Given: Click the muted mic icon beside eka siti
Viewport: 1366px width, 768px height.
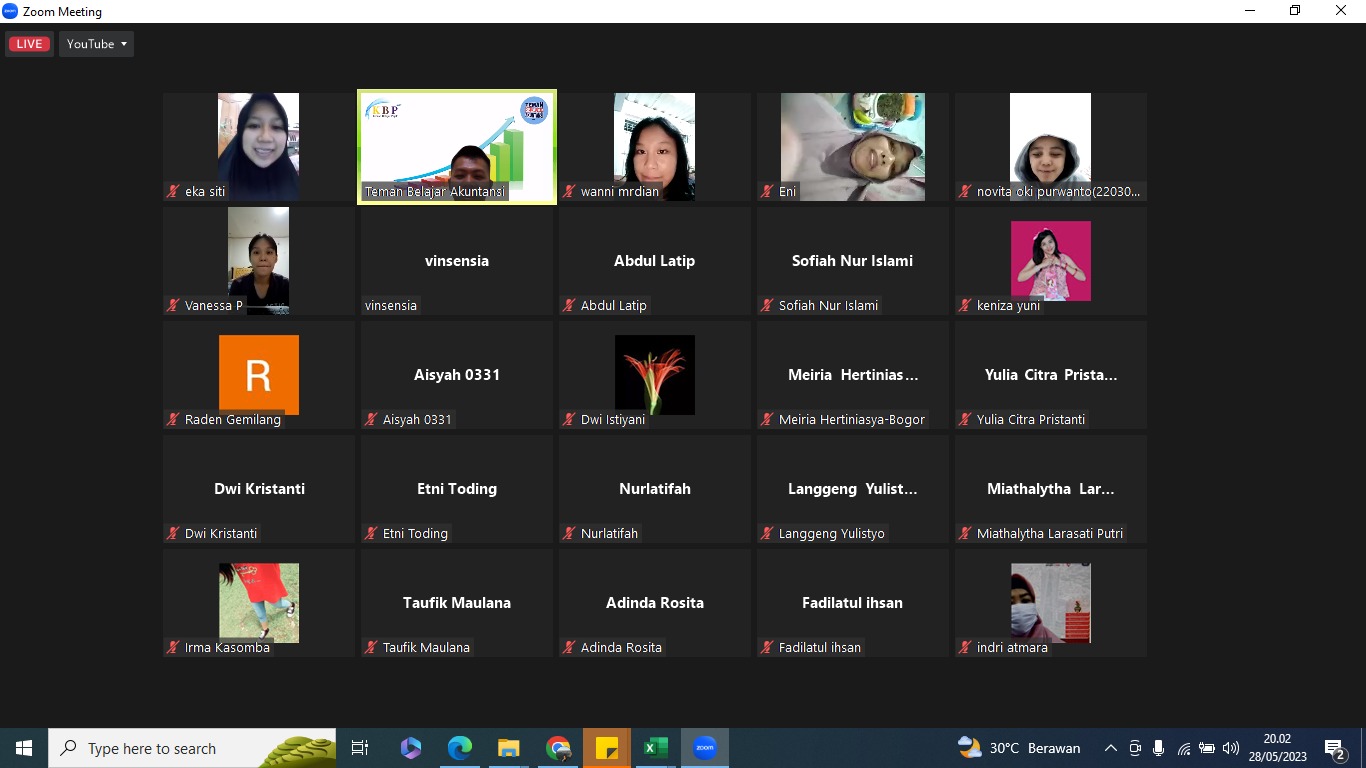Looking at the screenshot, I should point(173,191).
